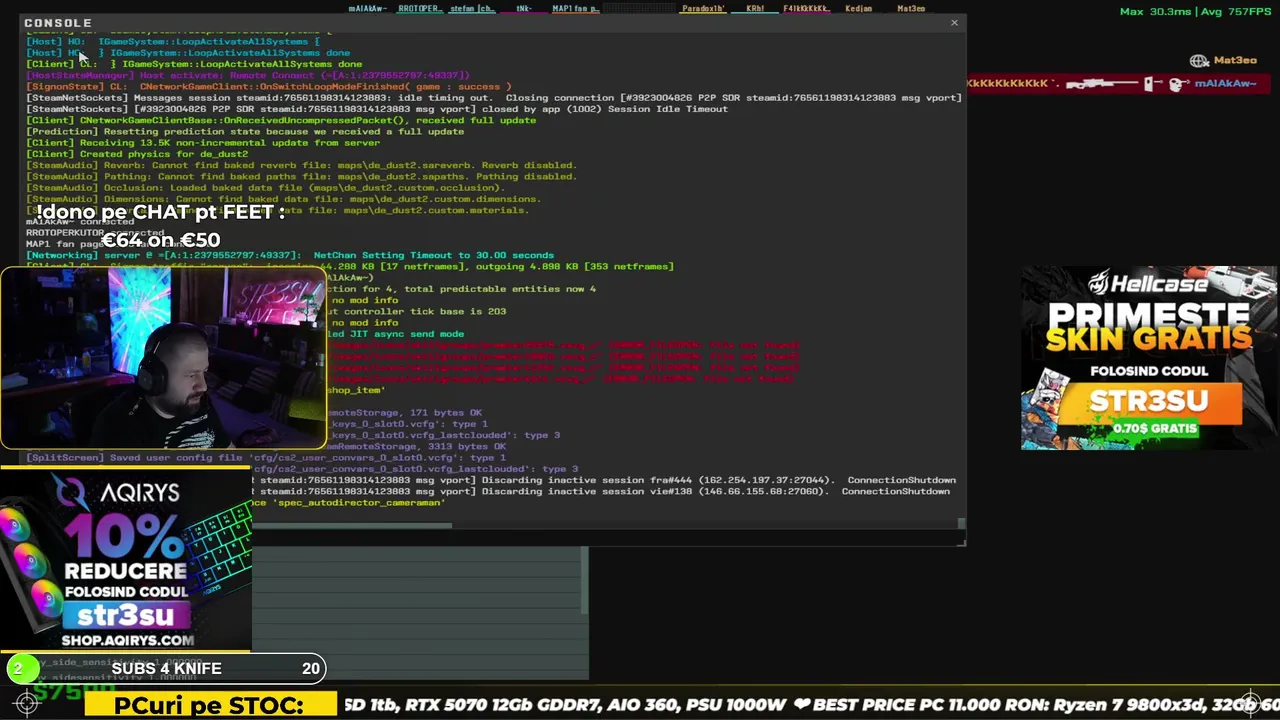Screen dimensions: 1280x720
Task: Click mAIAkAw~ victim name in killfeed
Action: coord(1225,84)
